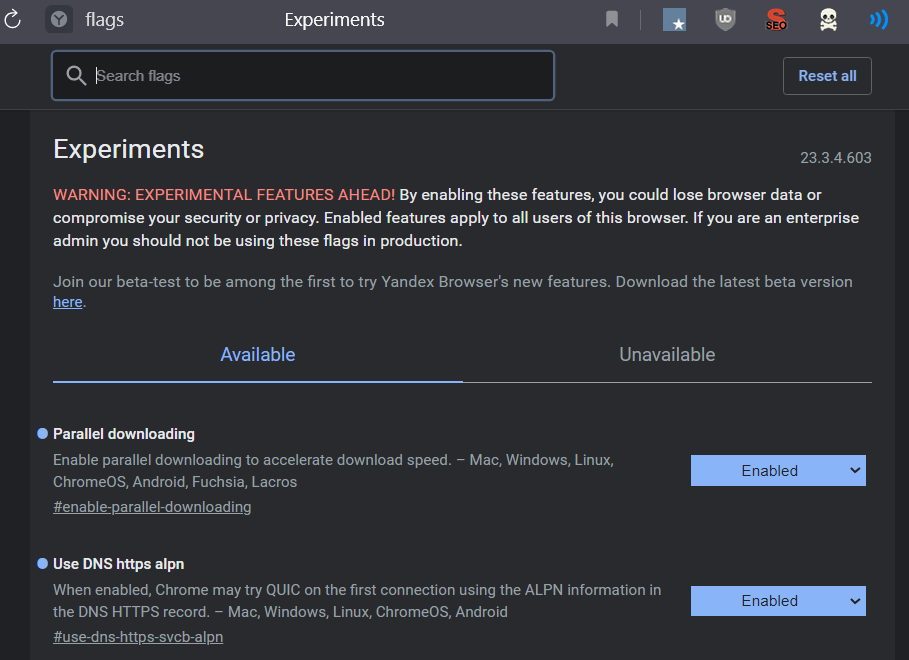Click the Experiments main heading
The image size is (909, 660).
(x=129, y=150)
